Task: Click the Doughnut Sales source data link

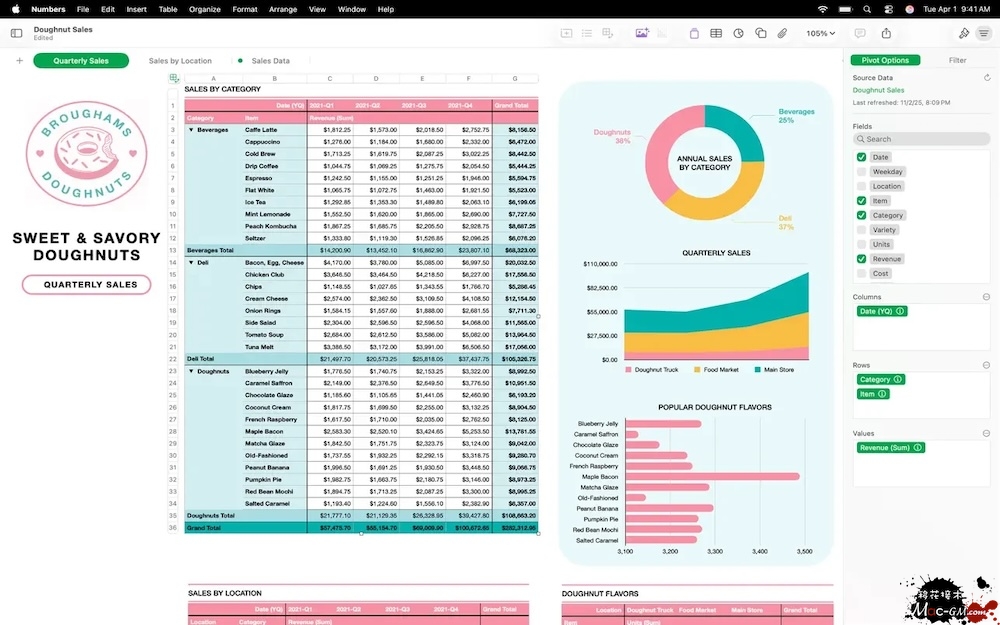Action: (878, 90)
